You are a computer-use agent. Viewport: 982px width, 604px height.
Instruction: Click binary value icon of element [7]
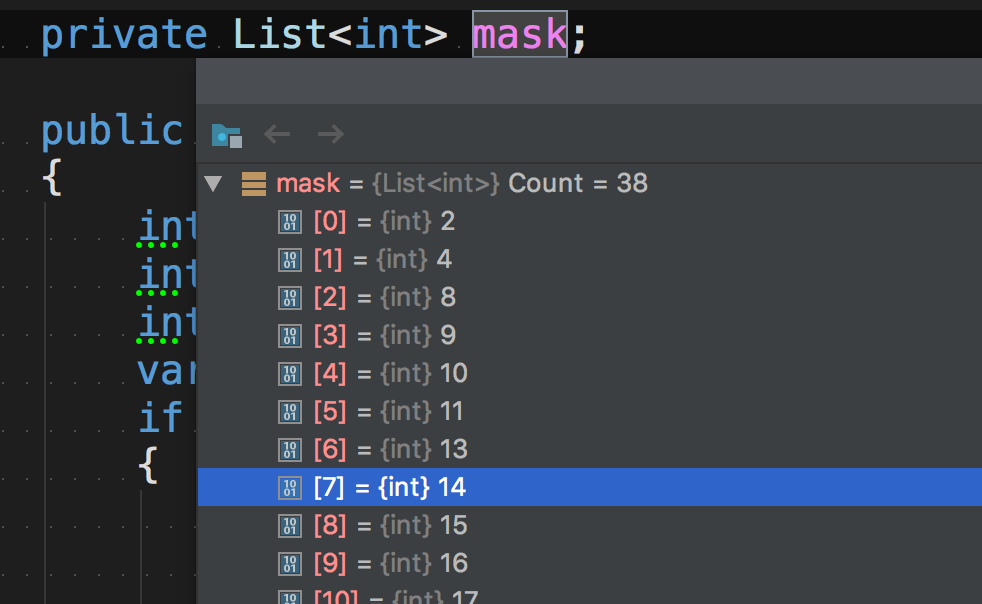click(x=289, y=487)
